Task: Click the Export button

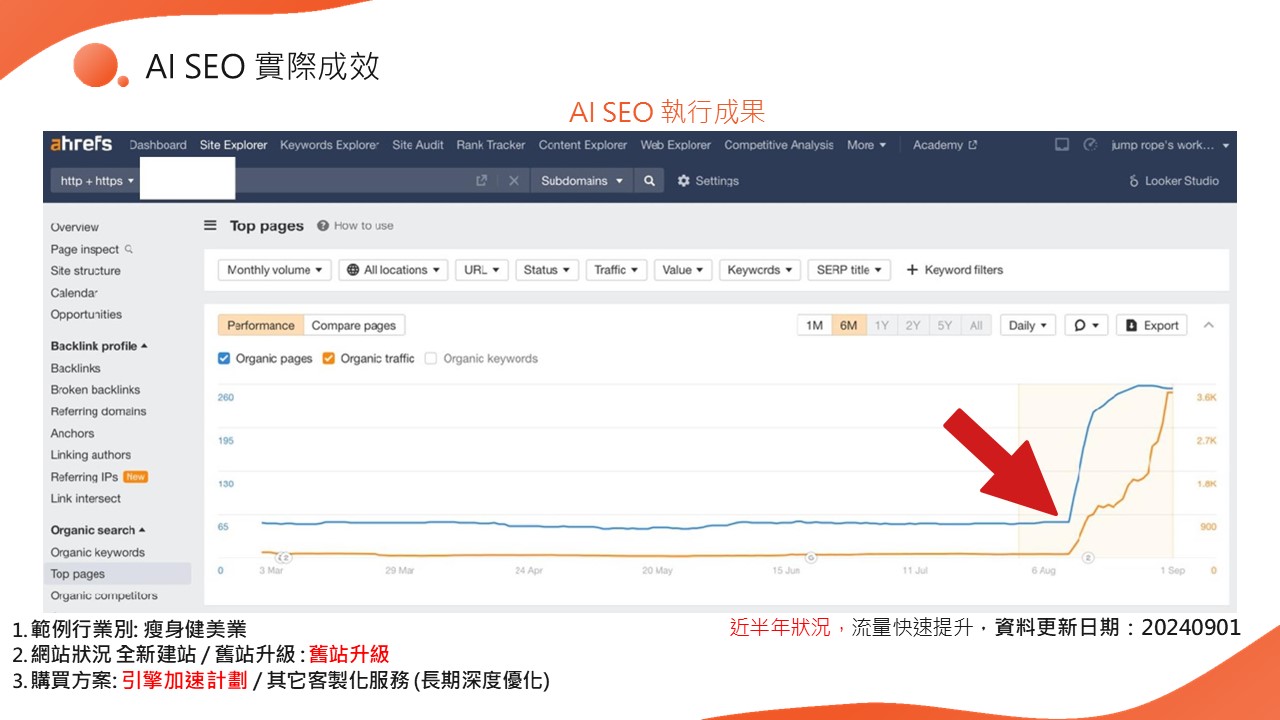Action: (1152, 325)
